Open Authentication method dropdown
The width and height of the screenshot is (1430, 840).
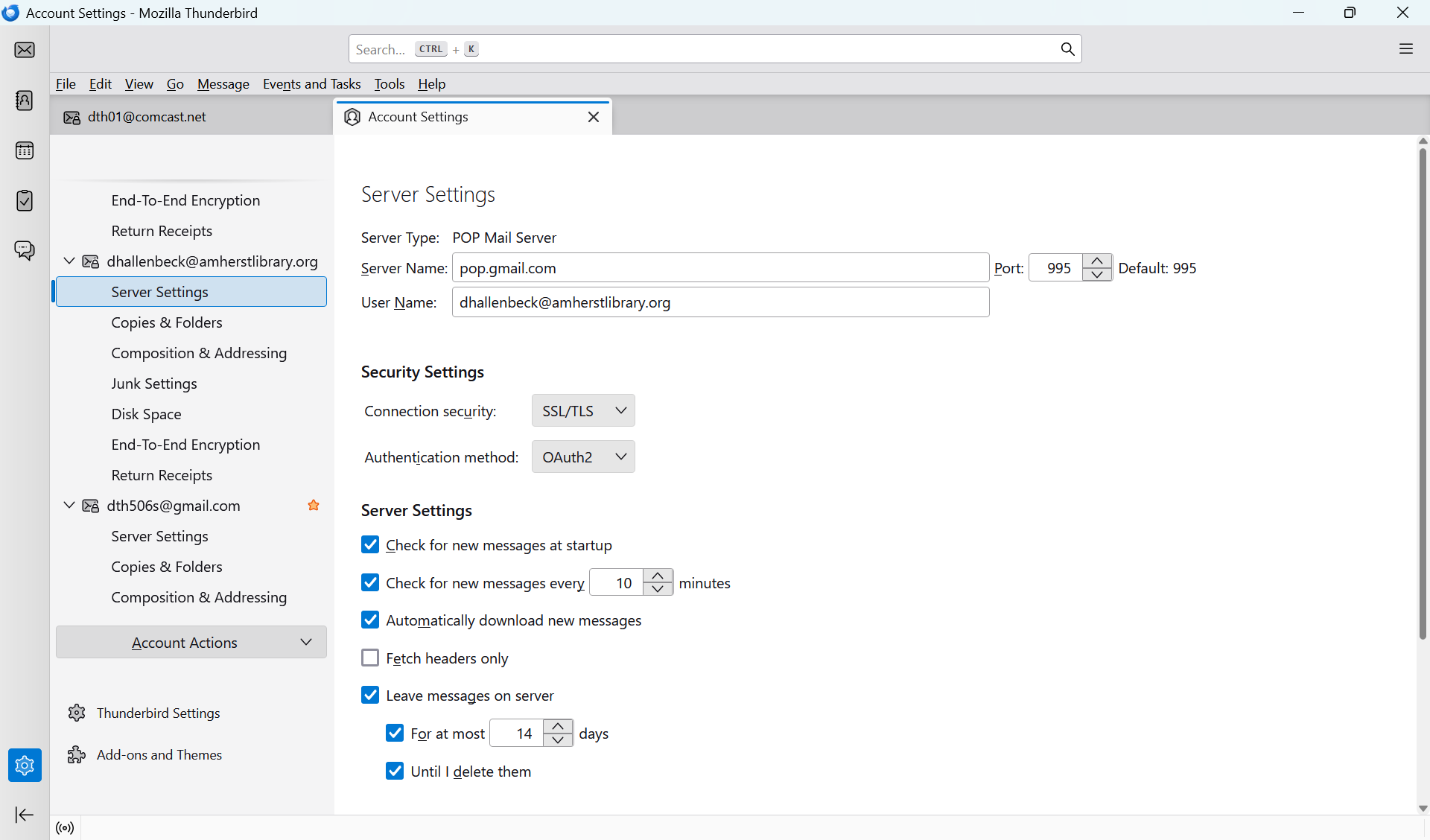(583, 457)
